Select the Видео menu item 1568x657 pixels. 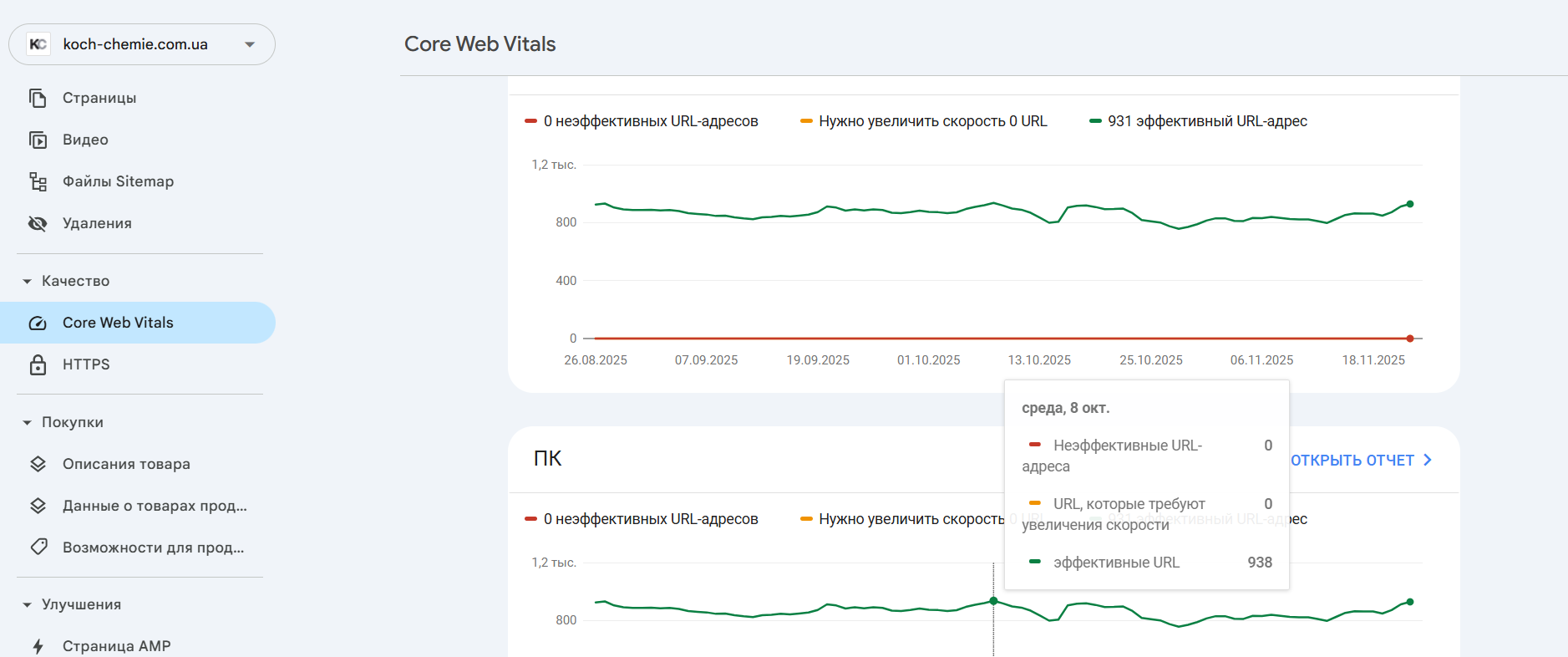coord(85,140)
